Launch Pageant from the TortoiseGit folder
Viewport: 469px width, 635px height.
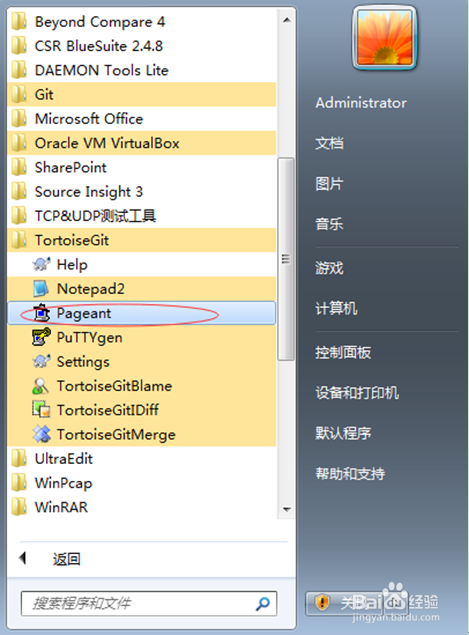(x=141, y=313)
